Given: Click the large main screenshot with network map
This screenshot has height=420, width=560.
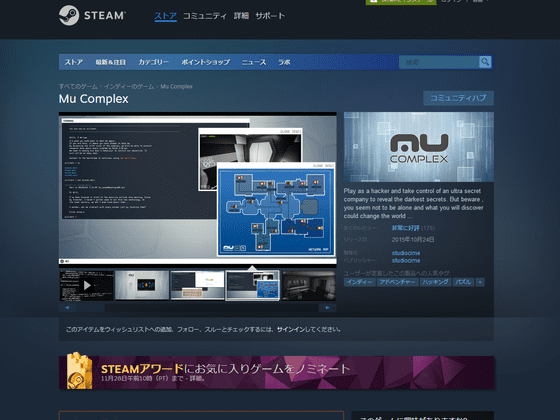Looking at the screenshot, I should (198, 190).
